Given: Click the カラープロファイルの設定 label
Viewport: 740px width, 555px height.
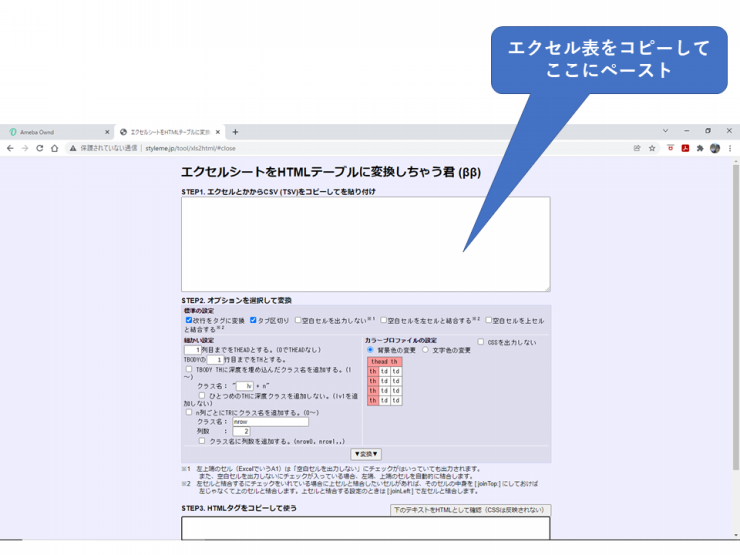Looking at the screenshot, I should tap(401, 340).
